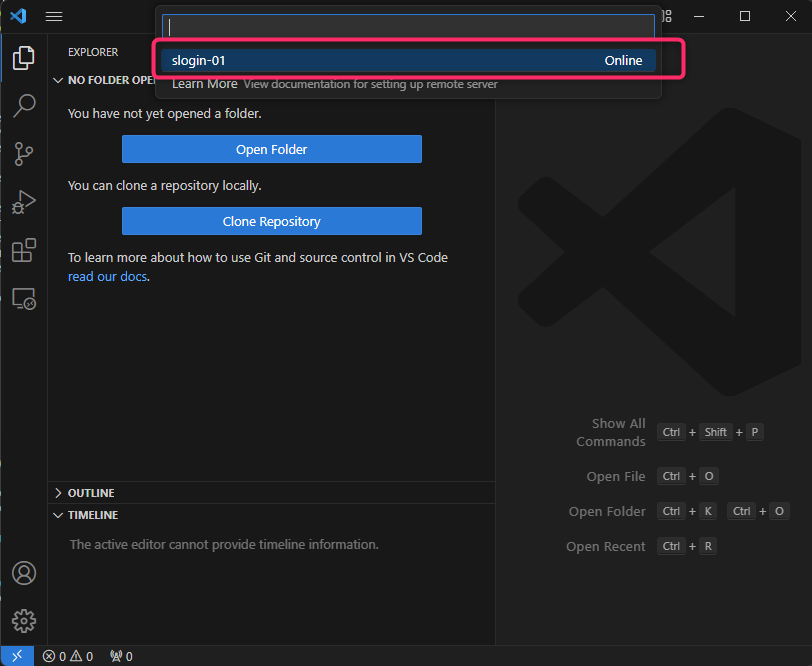Follow the read our docs link
This screenshot has width=812, height=666.
coord(107,277)
